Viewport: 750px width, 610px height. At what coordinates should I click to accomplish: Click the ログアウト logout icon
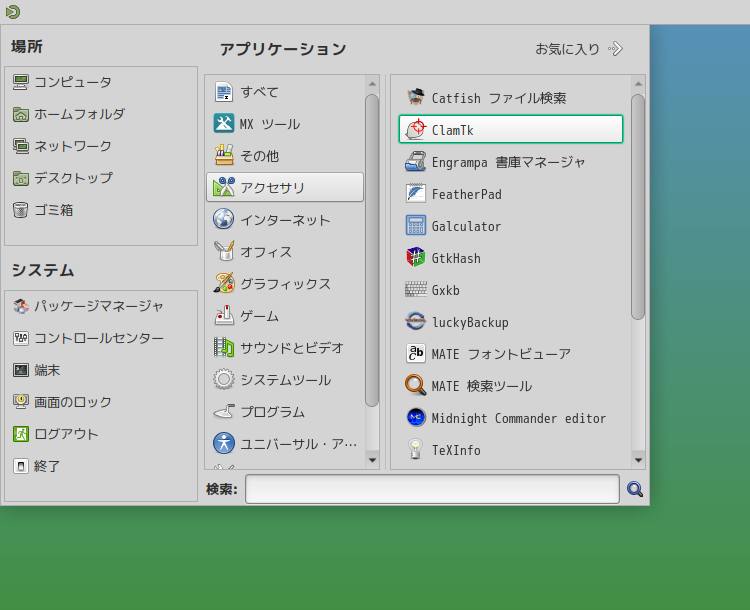21,434
